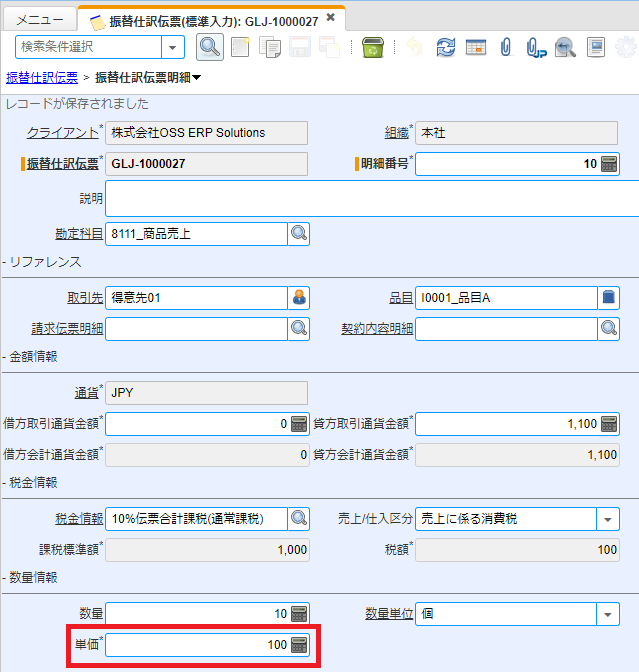Open calculator for 数量 field
639x672 pixels.
pyautogui.click(x=299, y=614)
